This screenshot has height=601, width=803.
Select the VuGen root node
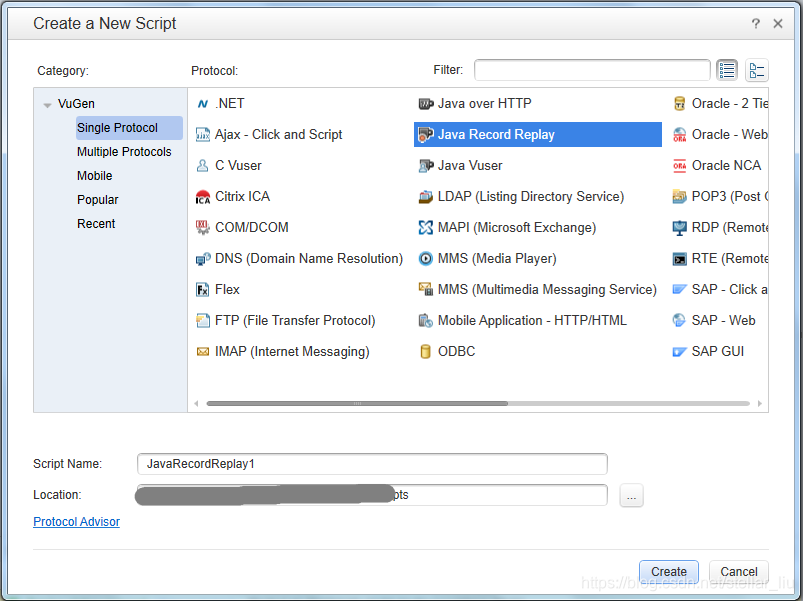[76, 103]
